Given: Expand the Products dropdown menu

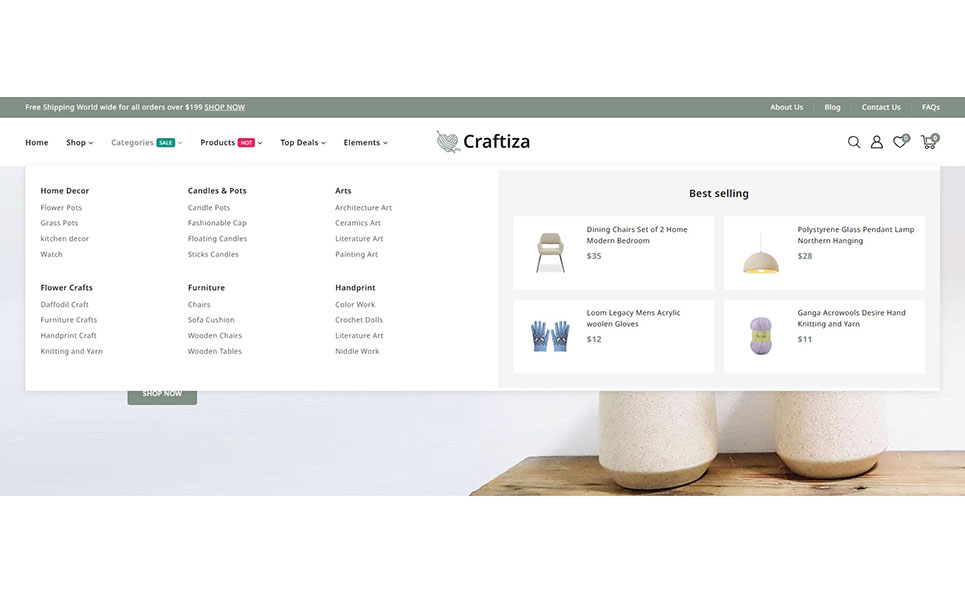Looking at the screenshot, I should click(x=230, y=143).
